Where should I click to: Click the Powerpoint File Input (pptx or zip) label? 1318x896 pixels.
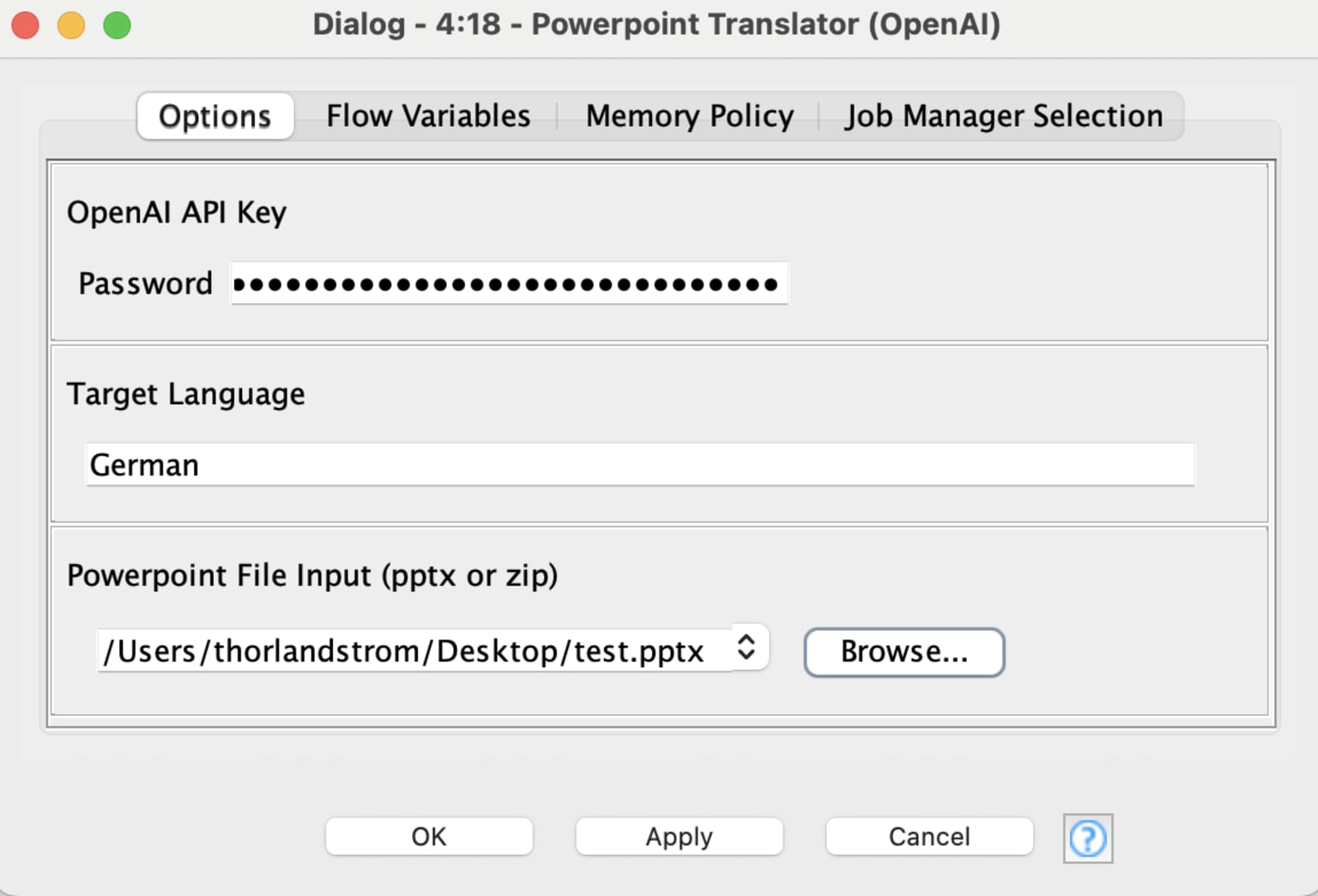[312, 575]
